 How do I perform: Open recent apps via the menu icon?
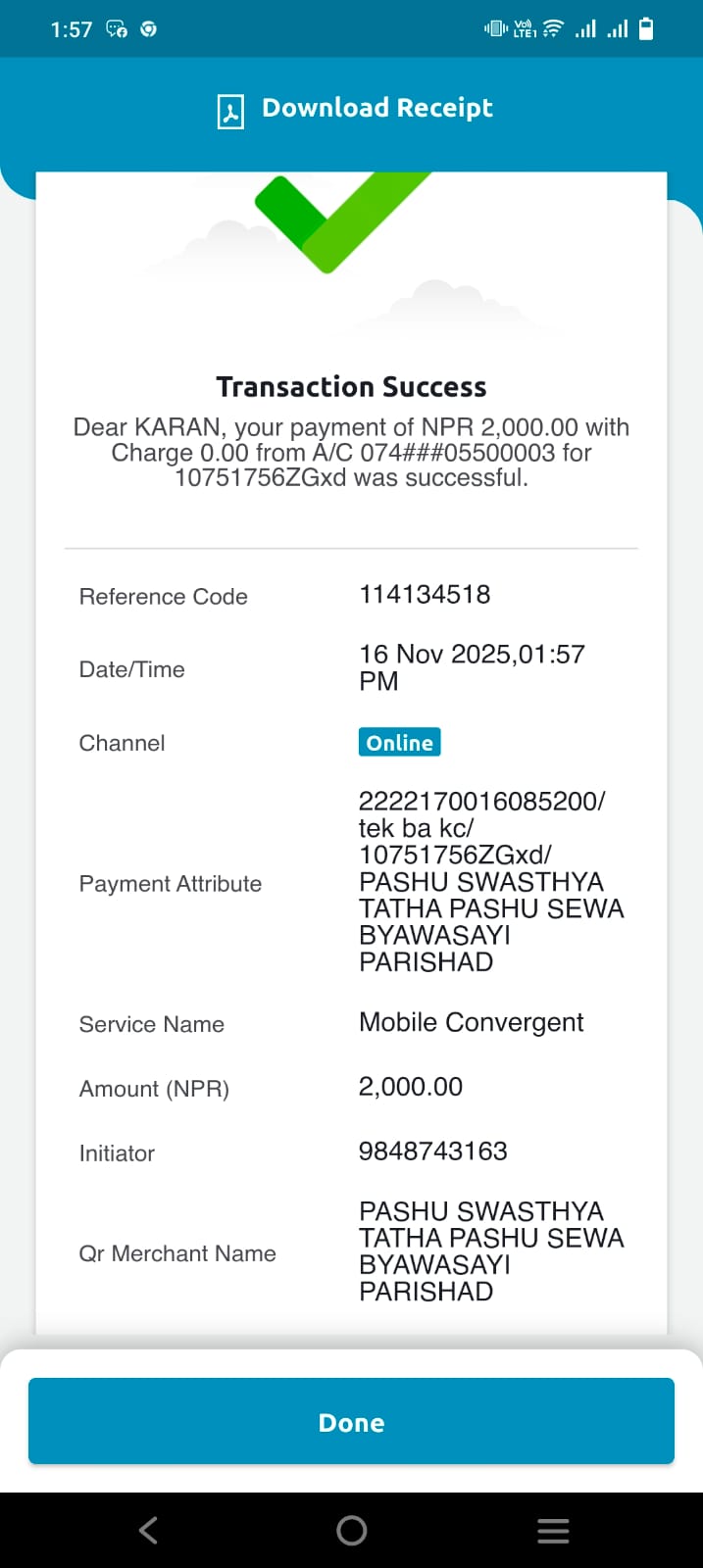click(553, 1531)
